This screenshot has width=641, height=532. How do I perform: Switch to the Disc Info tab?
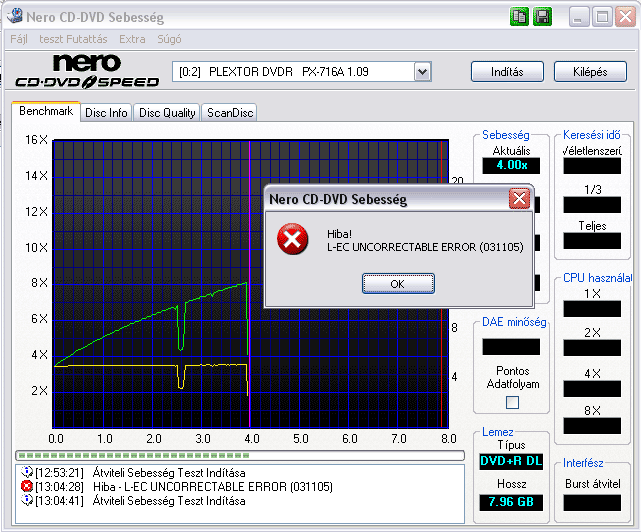pyautogui.click(x=106, y=113)
